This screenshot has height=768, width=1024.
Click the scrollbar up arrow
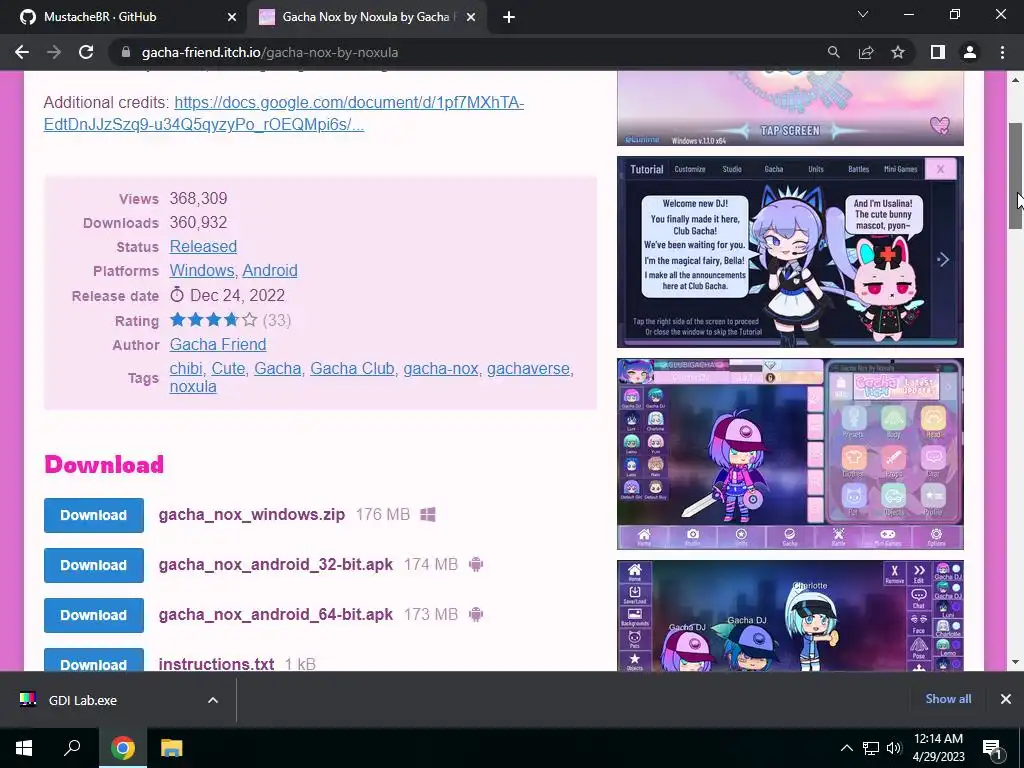(x=1016, y=80)
